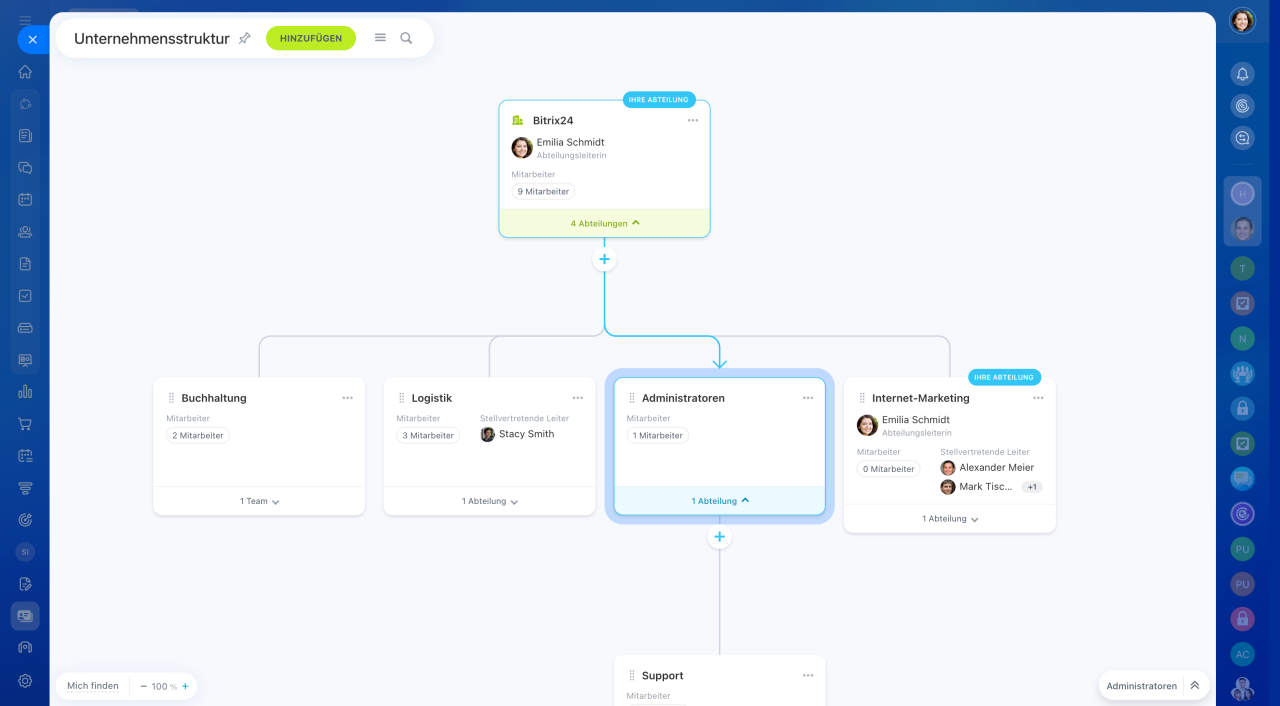Click the green HINZUFÜGEN button
This screenshot has height=706, width=1280.
(x=311, y=38)
